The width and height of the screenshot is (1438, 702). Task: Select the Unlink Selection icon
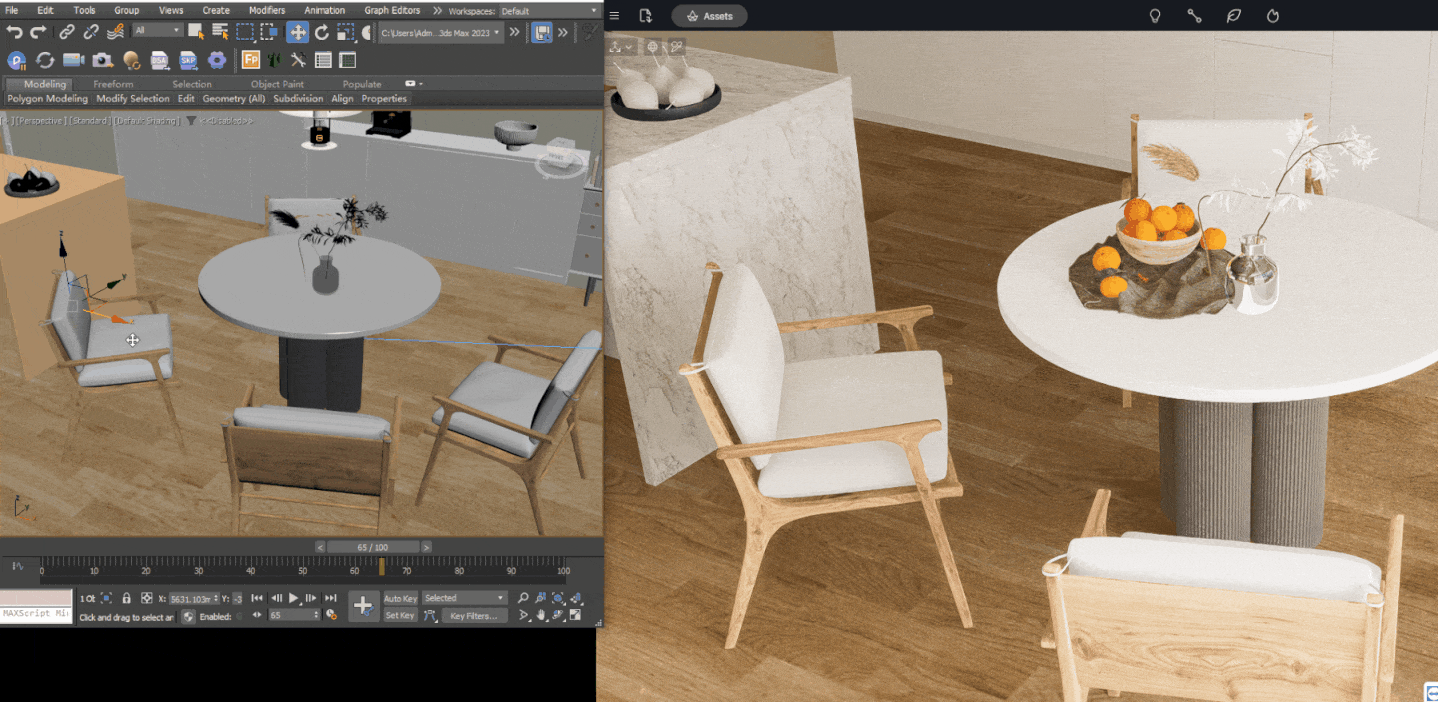(91, 32)
